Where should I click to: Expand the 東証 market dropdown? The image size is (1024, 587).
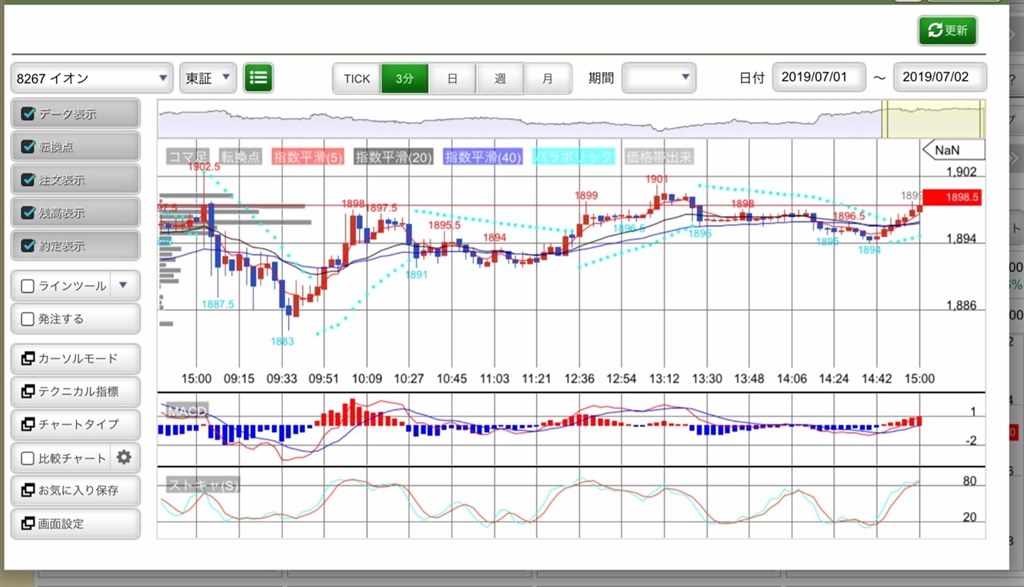click(208, 78)
